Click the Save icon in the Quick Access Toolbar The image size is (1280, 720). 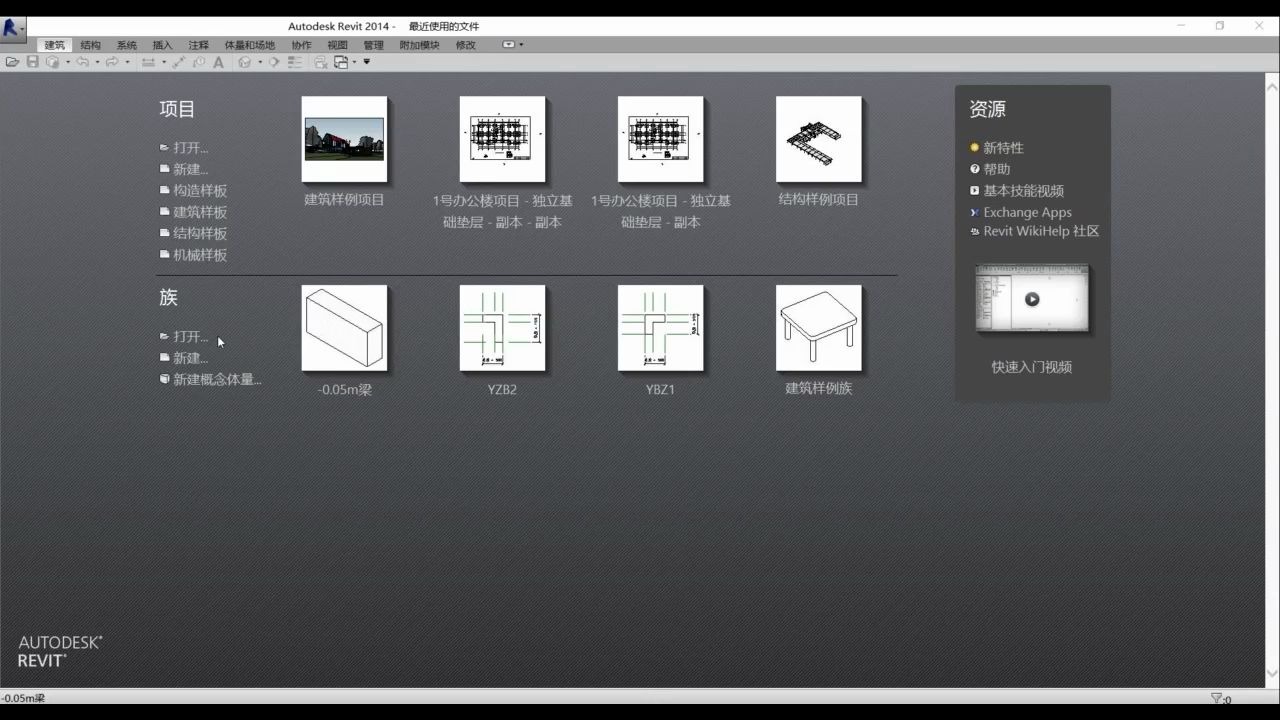tap(31, 61)
